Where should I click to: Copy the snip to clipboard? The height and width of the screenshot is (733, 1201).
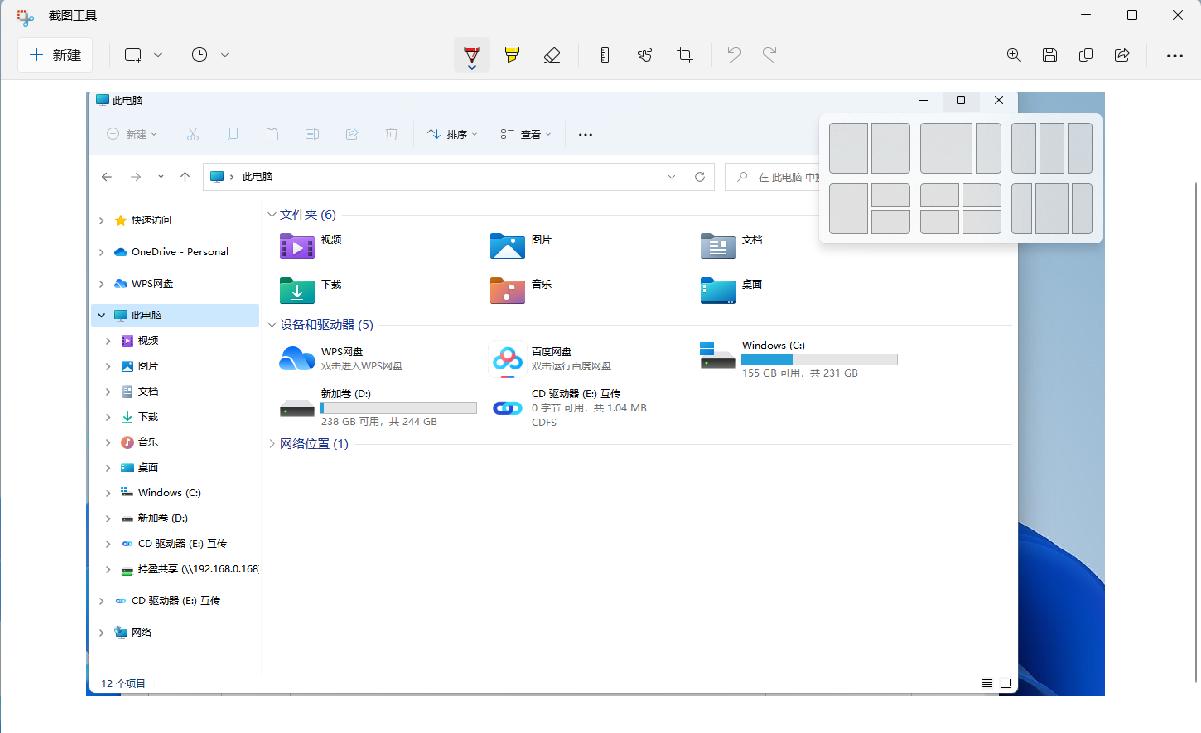(1086, 55)
